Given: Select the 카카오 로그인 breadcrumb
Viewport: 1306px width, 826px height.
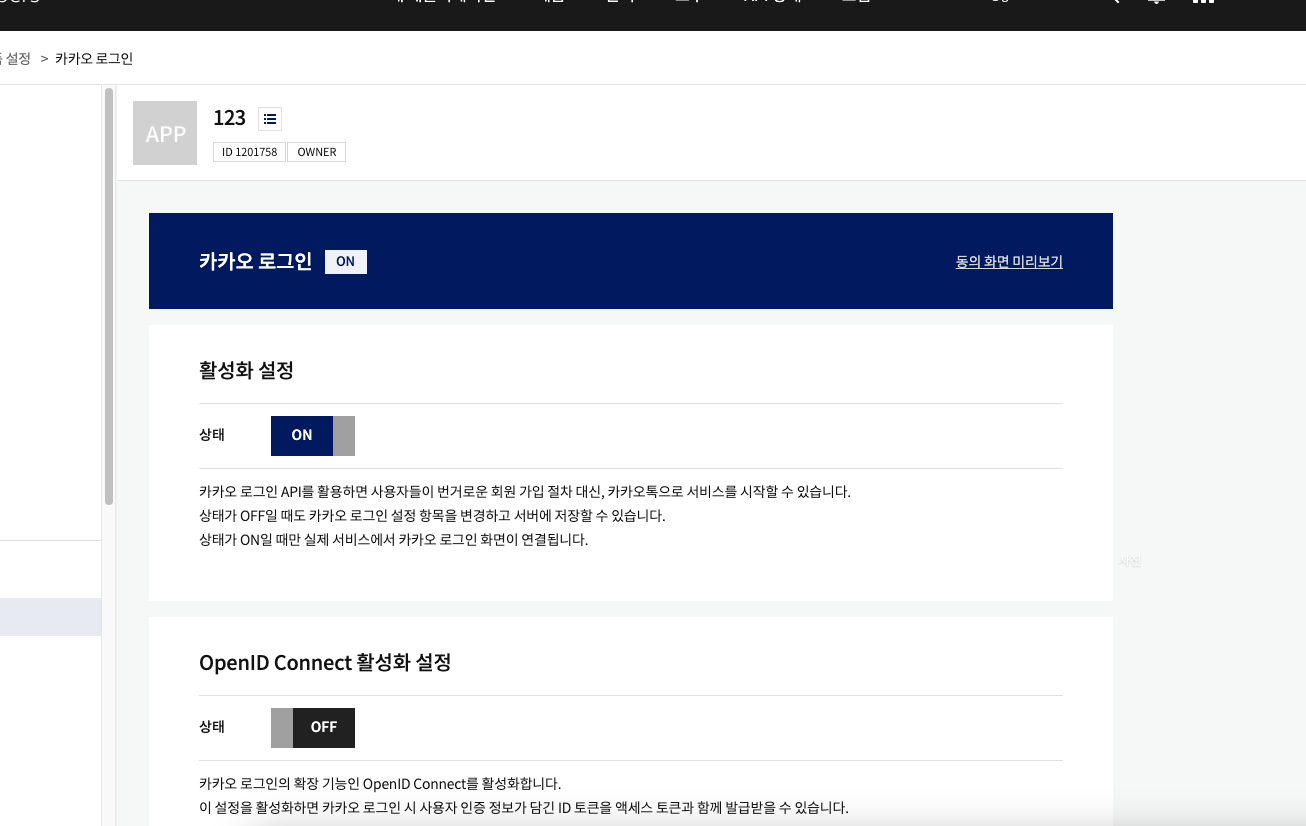Looking at the screenshot, I should tap(94, 59).
